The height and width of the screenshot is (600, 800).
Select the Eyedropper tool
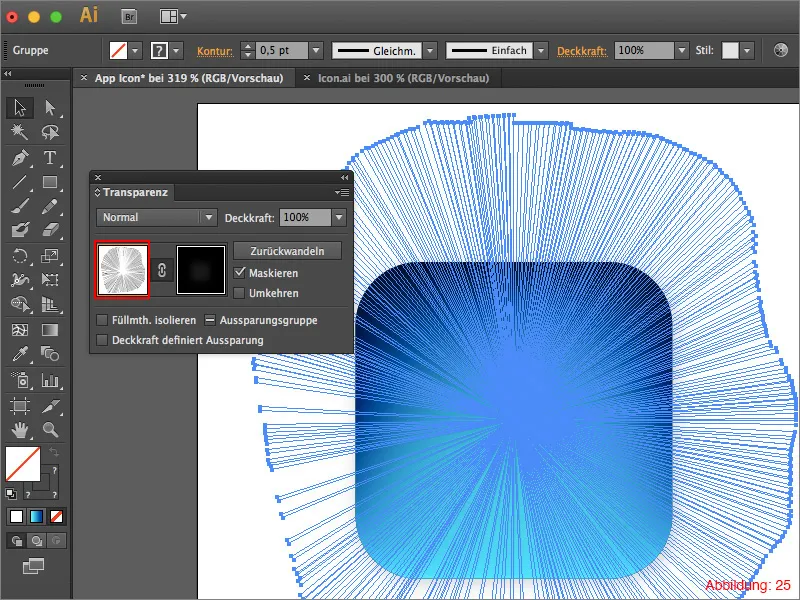[20, 354]
